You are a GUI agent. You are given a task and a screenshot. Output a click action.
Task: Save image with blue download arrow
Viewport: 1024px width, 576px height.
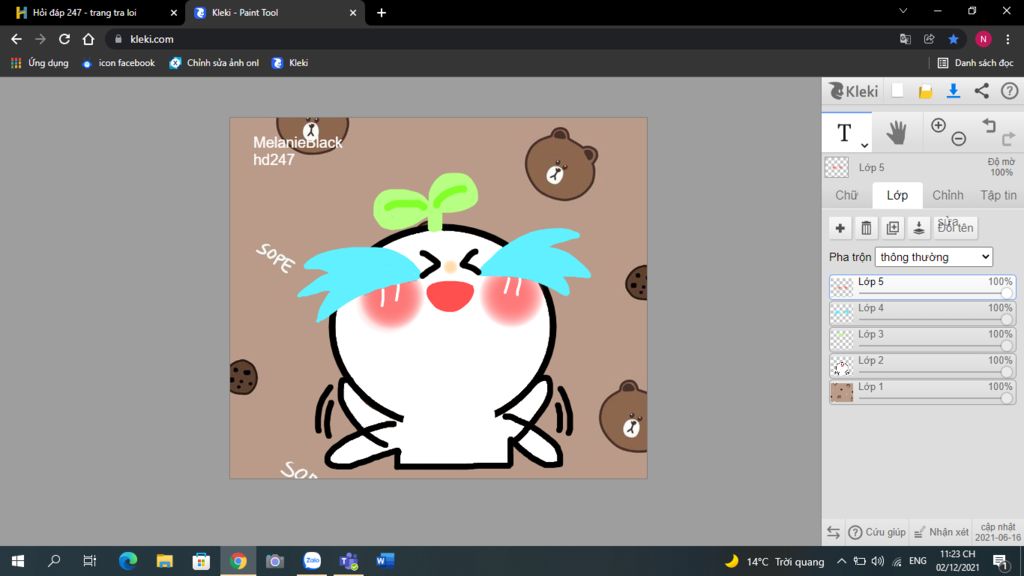pos(953,91)
